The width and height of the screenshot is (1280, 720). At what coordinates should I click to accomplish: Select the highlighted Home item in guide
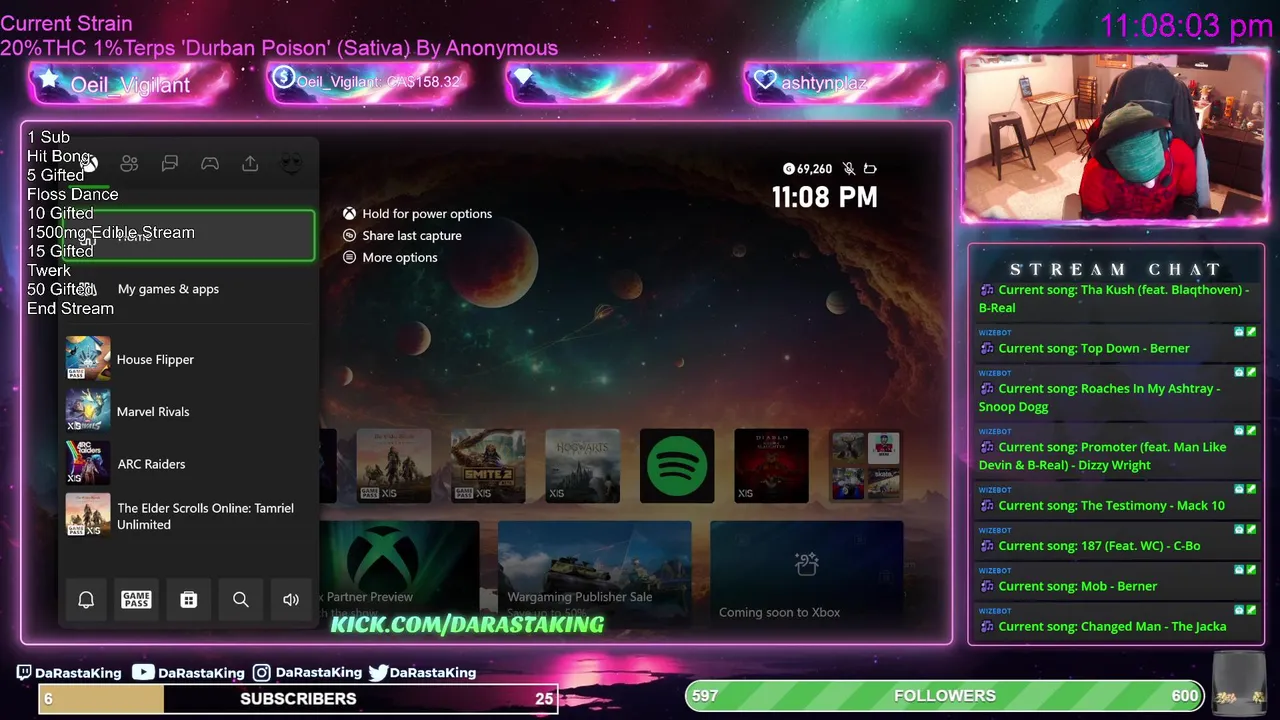tap(187, 235)
